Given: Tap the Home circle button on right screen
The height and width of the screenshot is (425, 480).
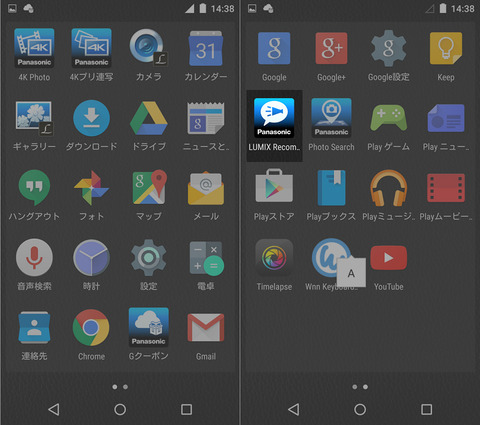Looking at the screenshot, I should (360, 409).
